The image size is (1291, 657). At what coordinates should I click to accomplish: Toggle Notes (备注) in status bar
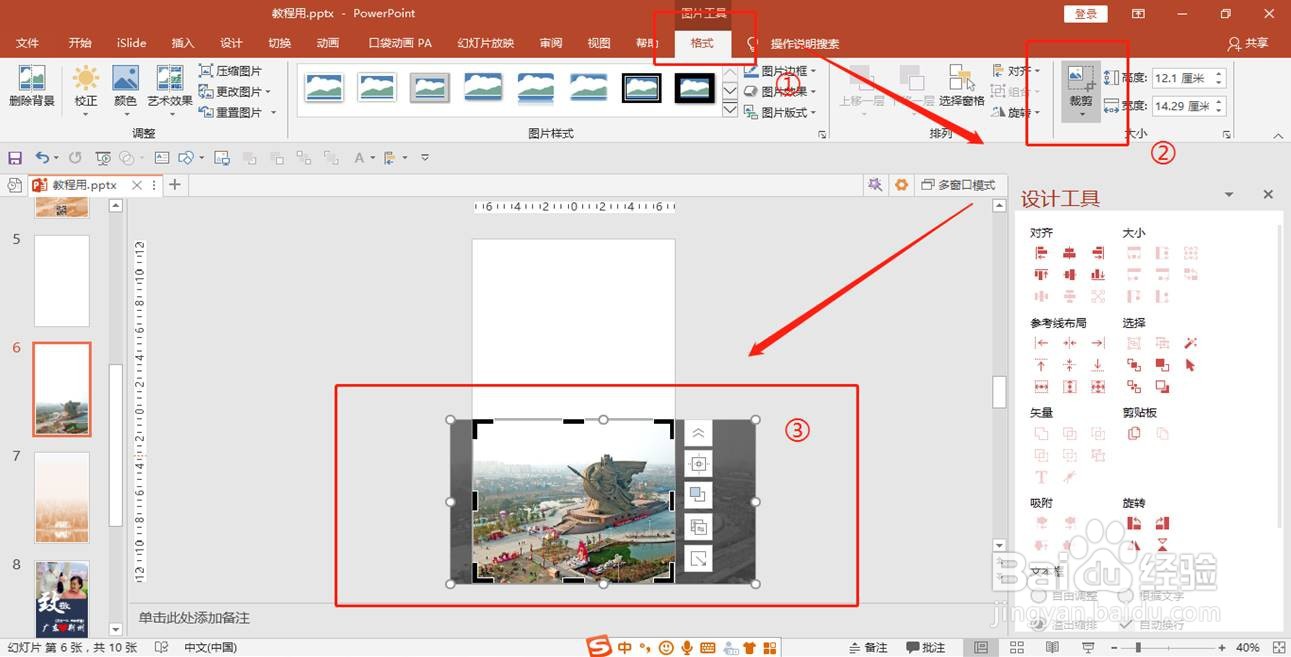point(867,648)
